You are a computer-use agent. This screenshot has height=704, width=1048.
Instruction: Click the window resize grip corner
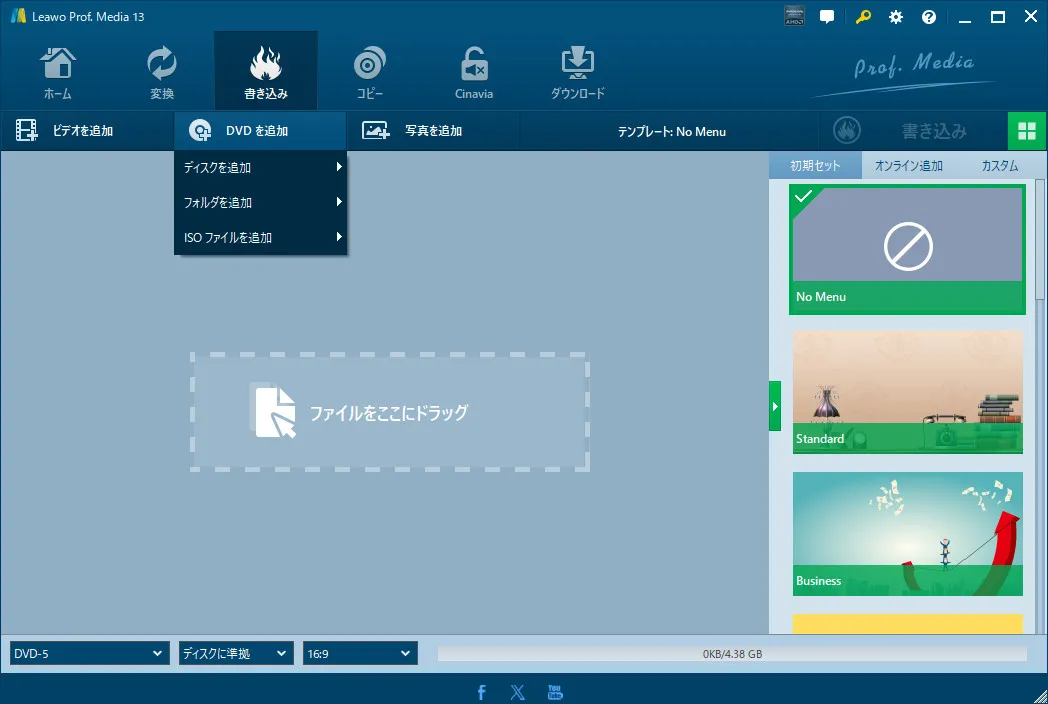pyautogui.click(x=1039, y=696)
